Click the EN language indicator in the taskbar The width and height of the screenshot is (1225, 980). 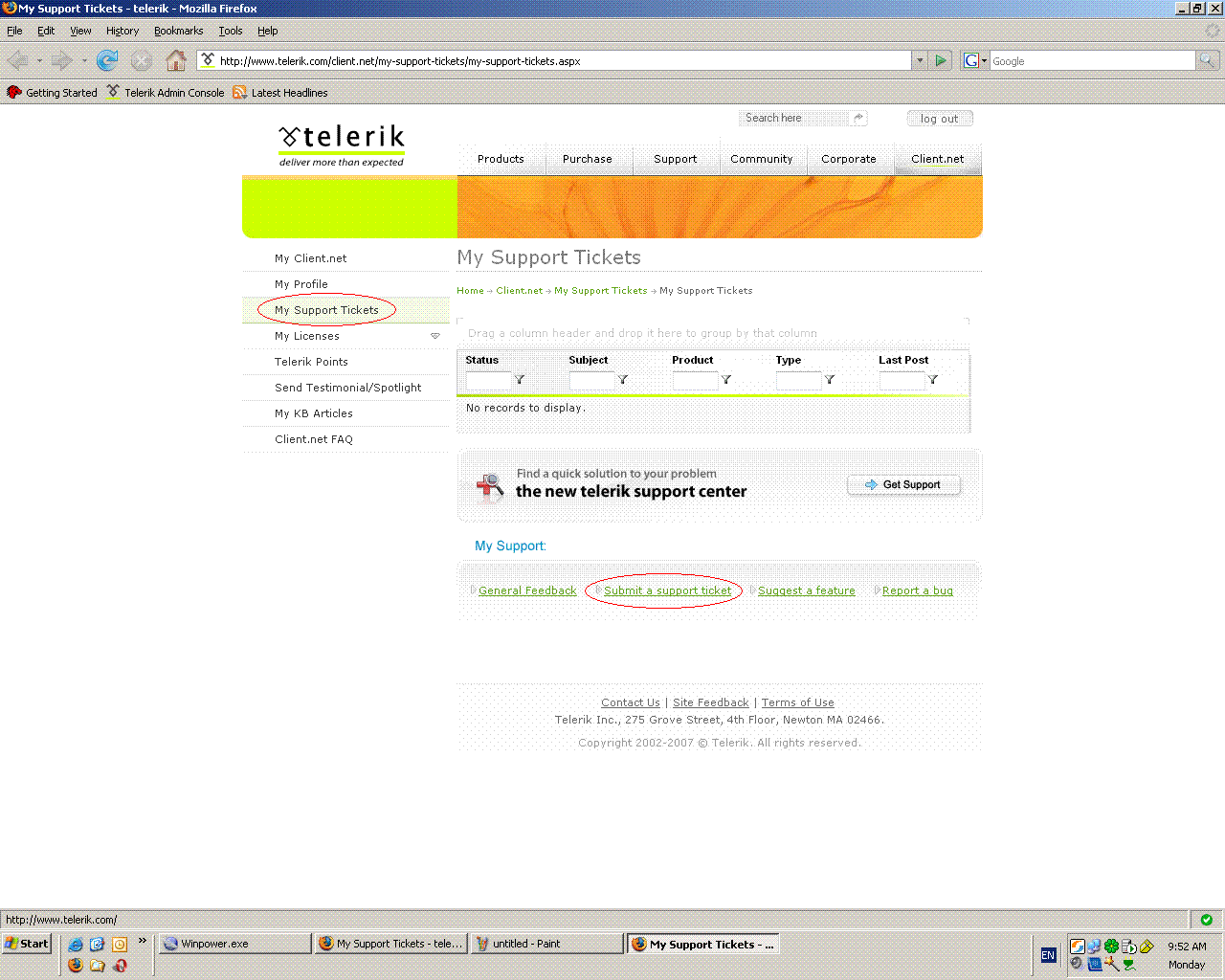pyautogui.click(x=1048, y=955)
